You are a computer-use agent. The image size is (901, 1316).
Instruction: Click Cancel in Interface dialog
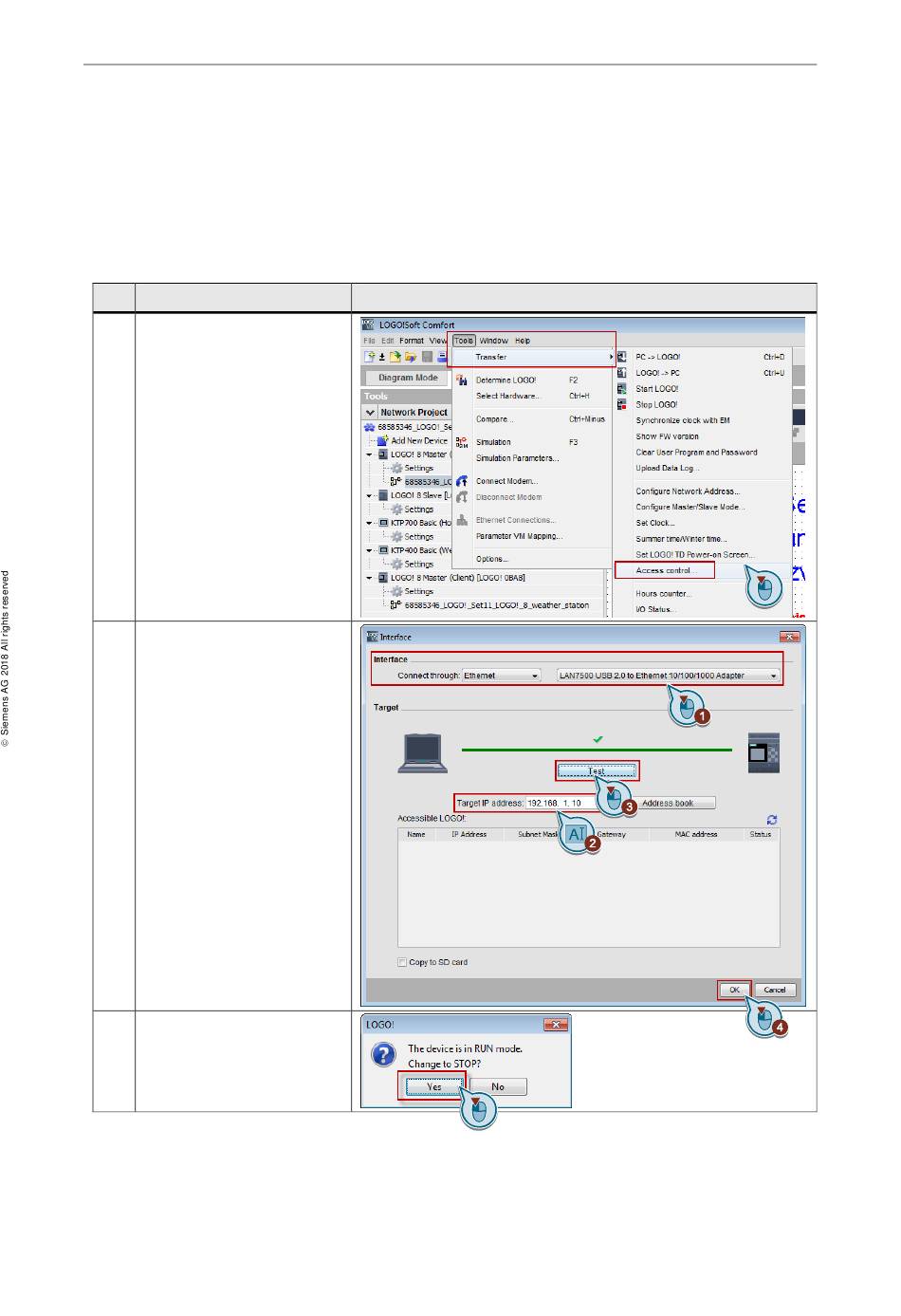click(775, 990)
